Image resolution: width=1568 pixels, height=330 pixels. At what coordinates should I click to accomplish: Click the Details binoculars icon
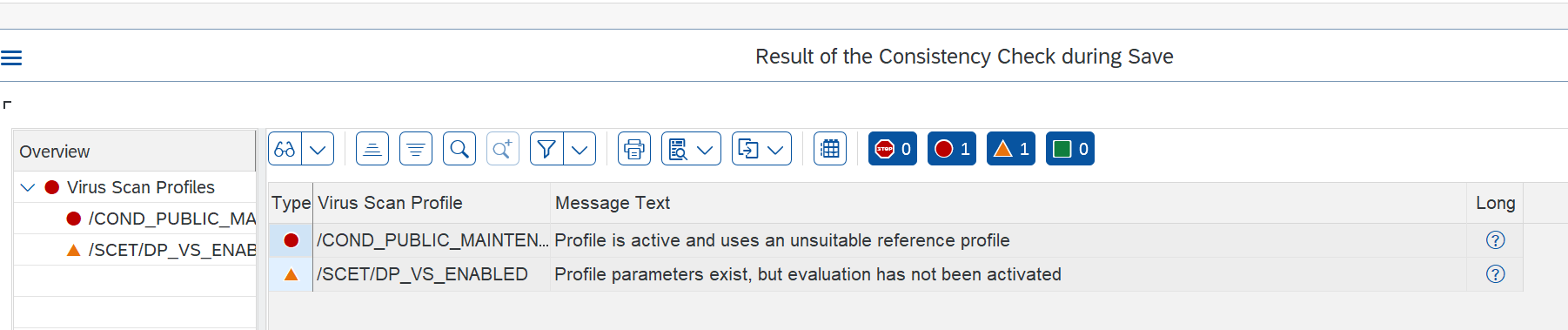285,149
